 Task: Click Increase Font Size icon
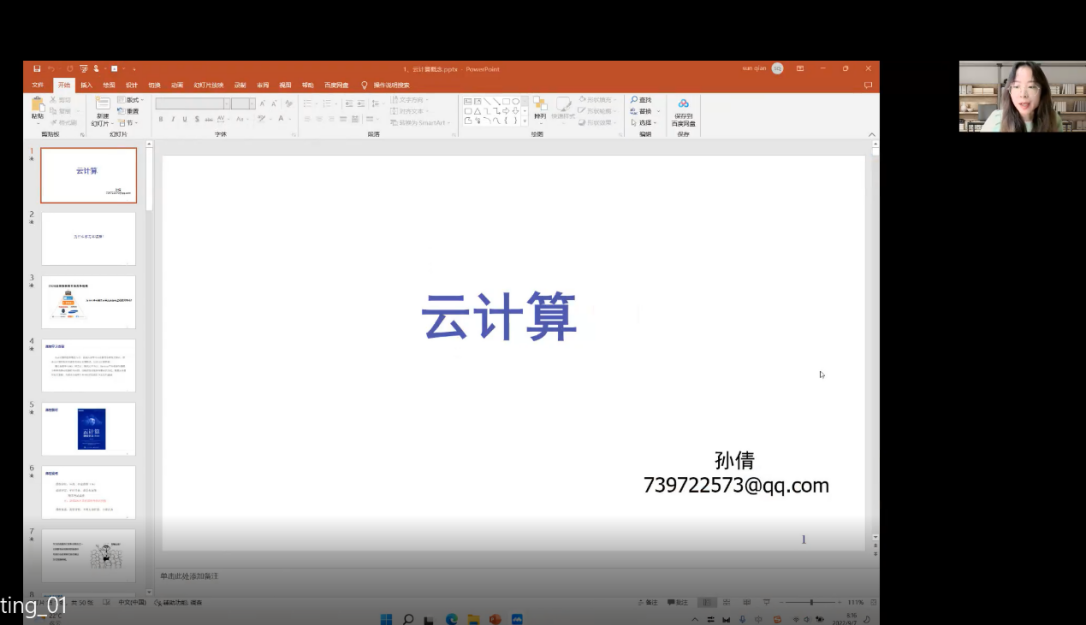point(262,103)
